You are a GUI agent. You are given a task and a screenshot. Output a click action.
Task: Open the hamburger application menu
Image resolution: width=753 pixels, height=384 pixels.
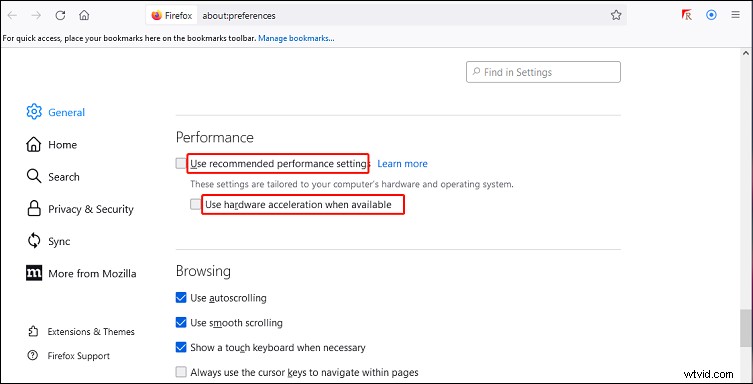(x=735, y=15)
